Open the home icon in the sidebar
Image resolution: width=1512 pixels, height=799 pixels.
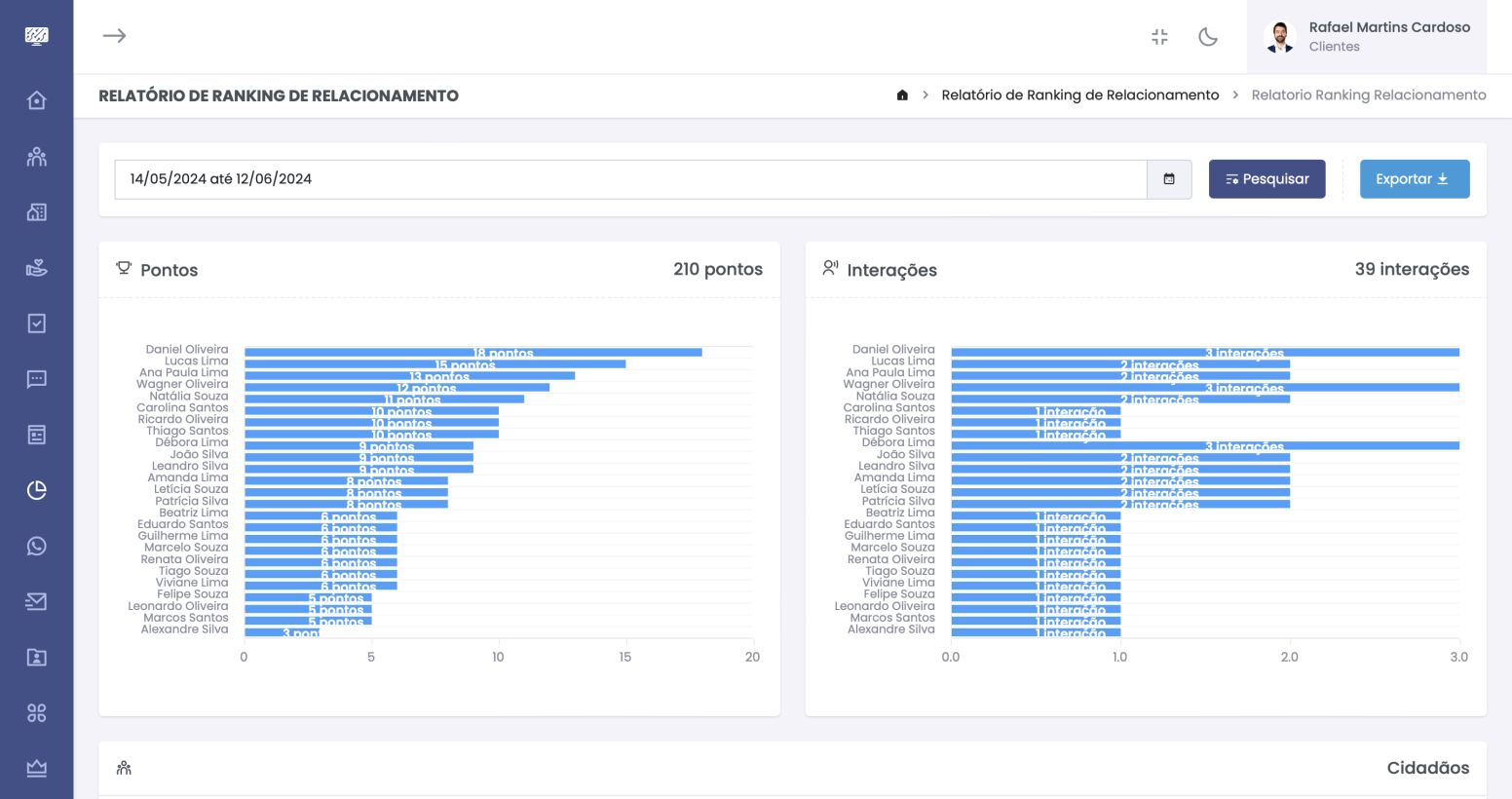(x=36, y=100)
